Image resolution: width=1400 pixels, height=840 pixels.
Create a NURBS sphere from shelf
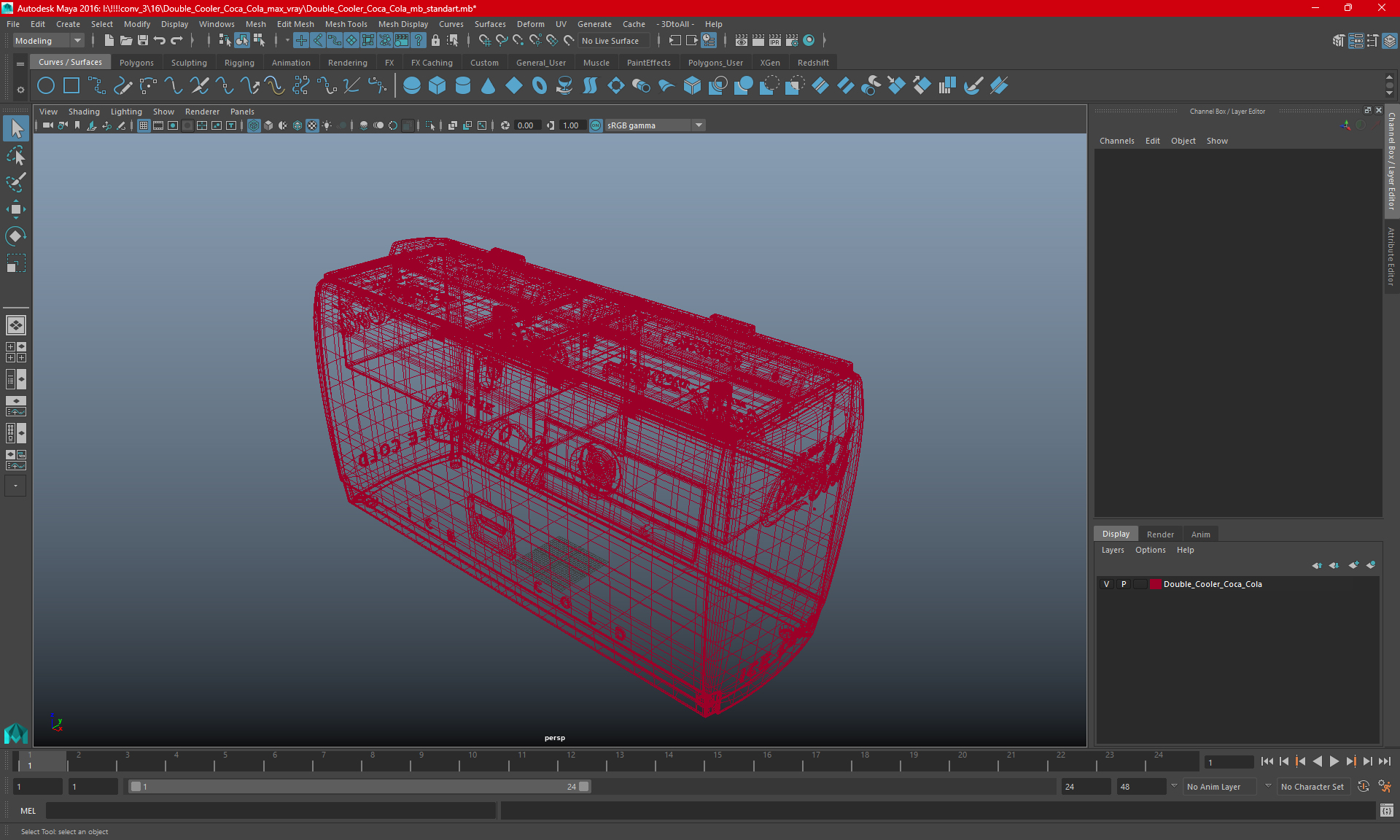[412, 86]
